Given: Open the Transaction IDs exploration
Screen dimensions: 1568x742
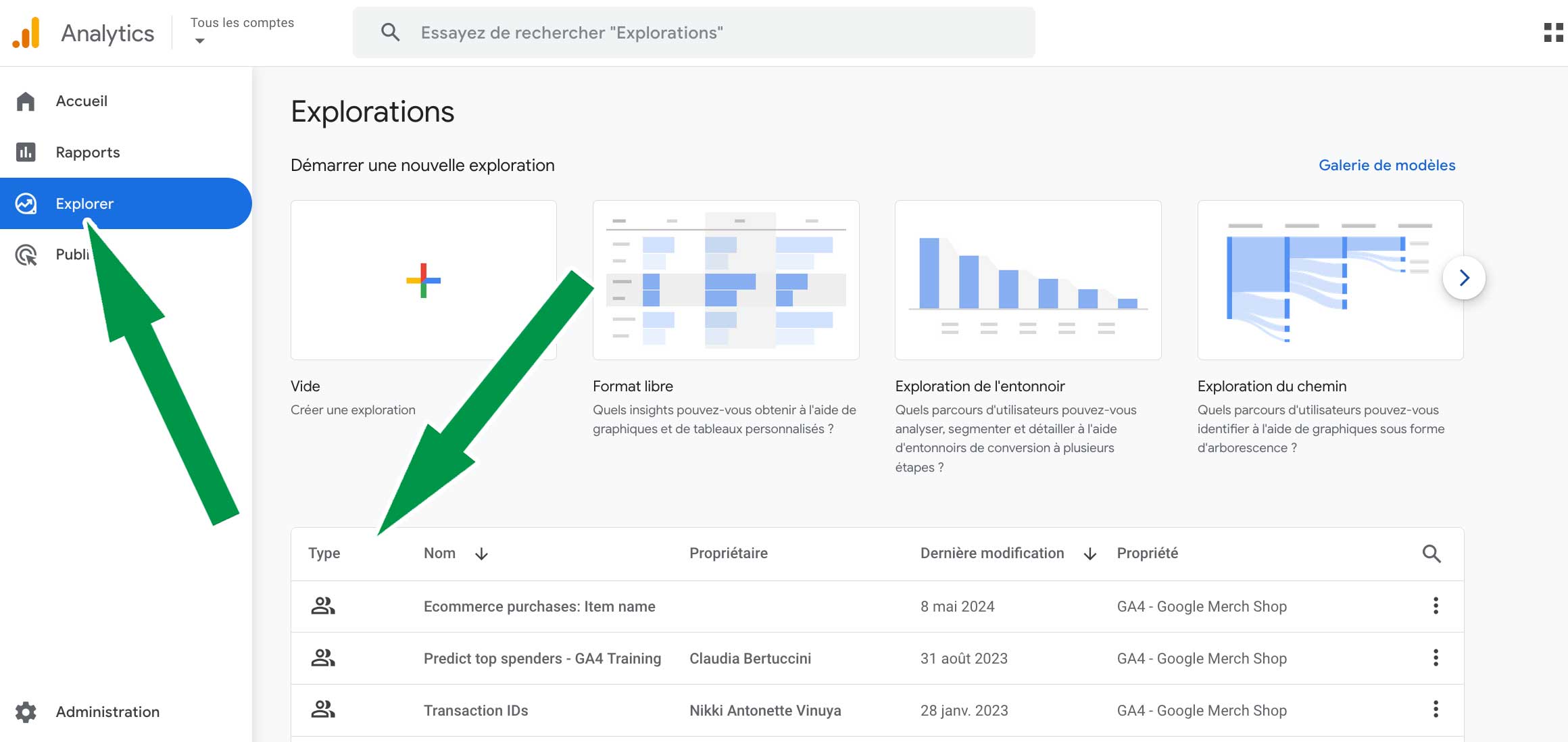Looking at the screenshot, I should click(x=476, y=710).
